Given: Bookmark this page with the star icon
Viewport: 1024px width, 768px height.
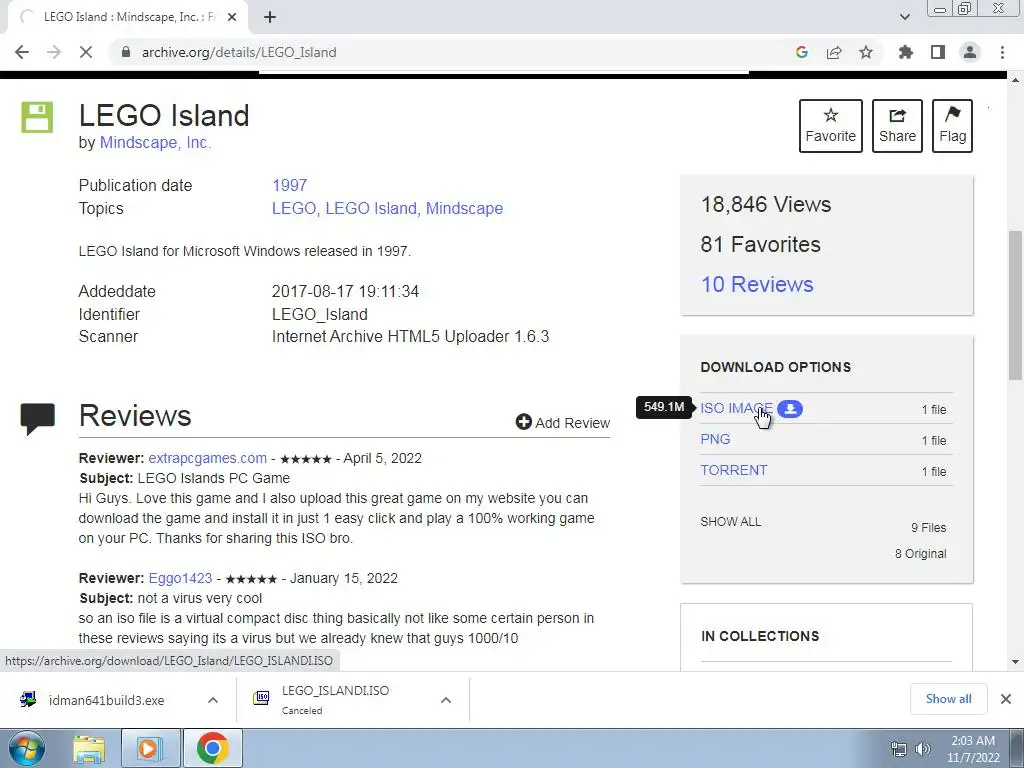Looking at the screenshot, I should (866, 52).
